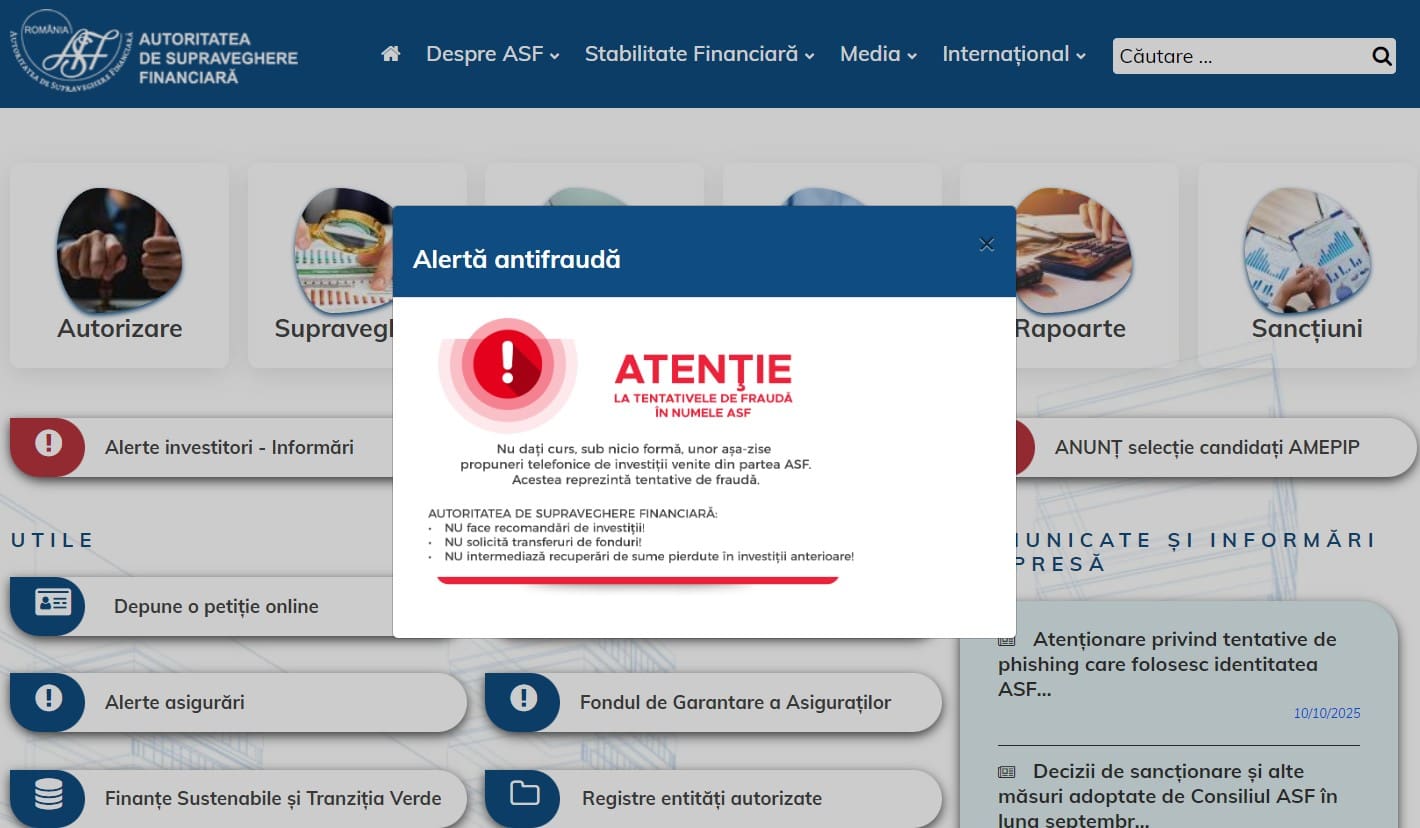The image size is (1420, 828).
Task: Click the Depune o petiție ID card icon
Action: click(53, 602)
